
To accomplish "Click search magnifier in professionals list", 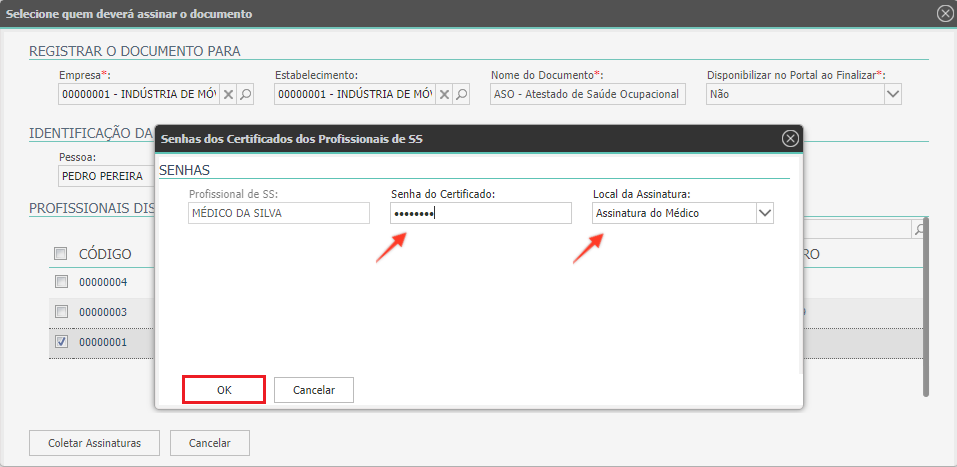I will (x=917, y=230).
